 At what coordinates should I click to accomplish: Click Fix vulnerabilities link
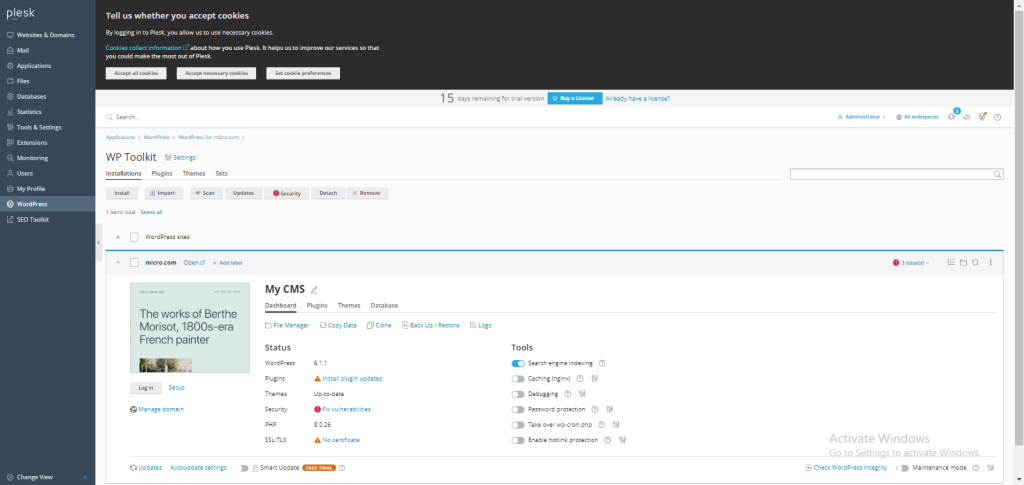(346, 409)
